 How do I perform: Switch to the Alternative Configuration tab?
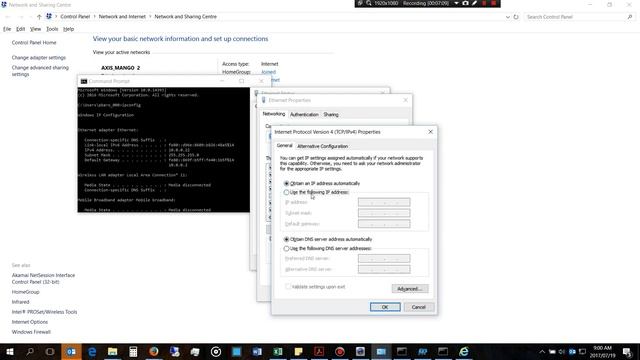pyautogui.click(x=322, y=146)
